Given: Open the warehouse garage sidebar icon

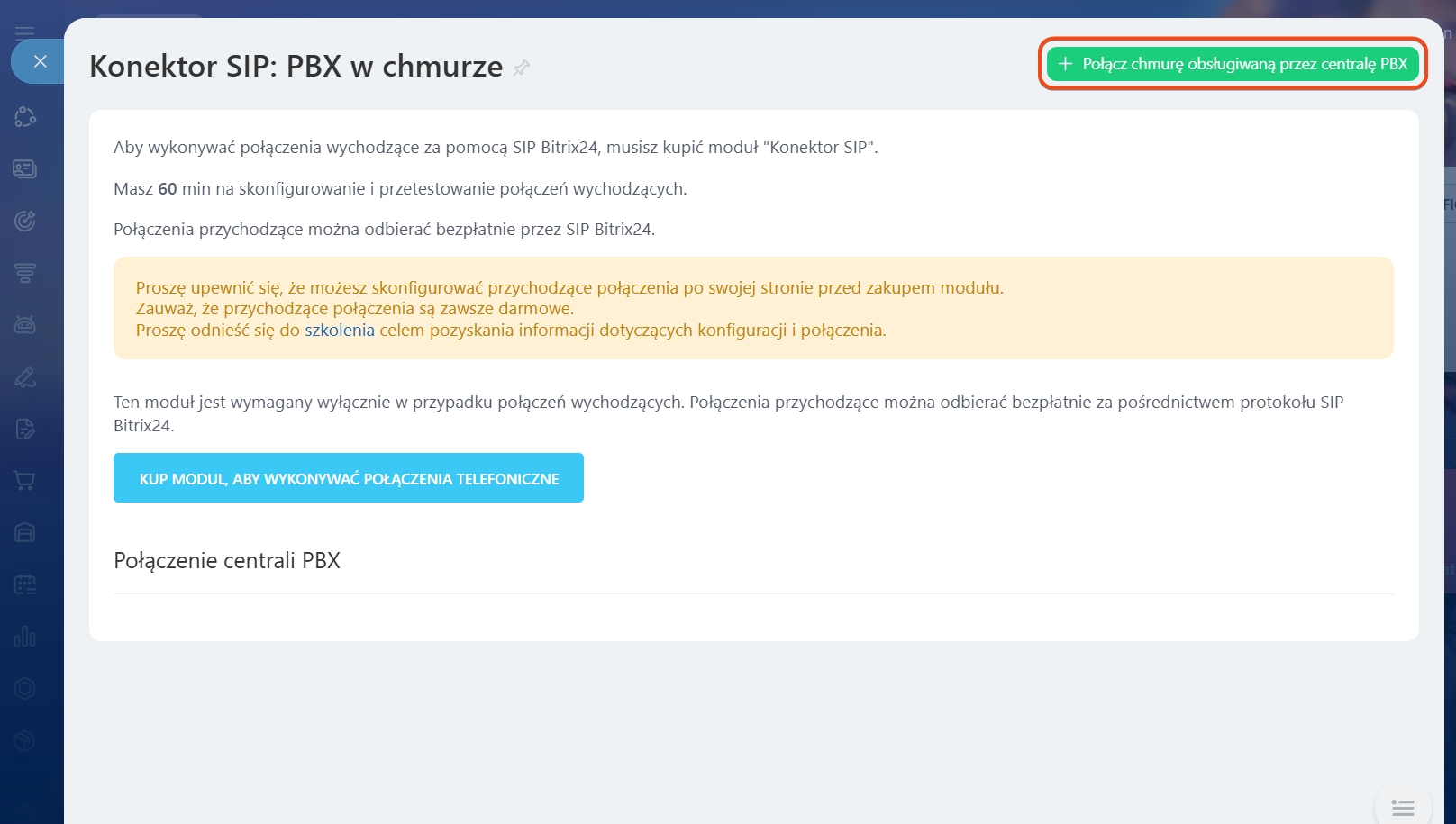Looking at the screenshot, I should 25,532.
